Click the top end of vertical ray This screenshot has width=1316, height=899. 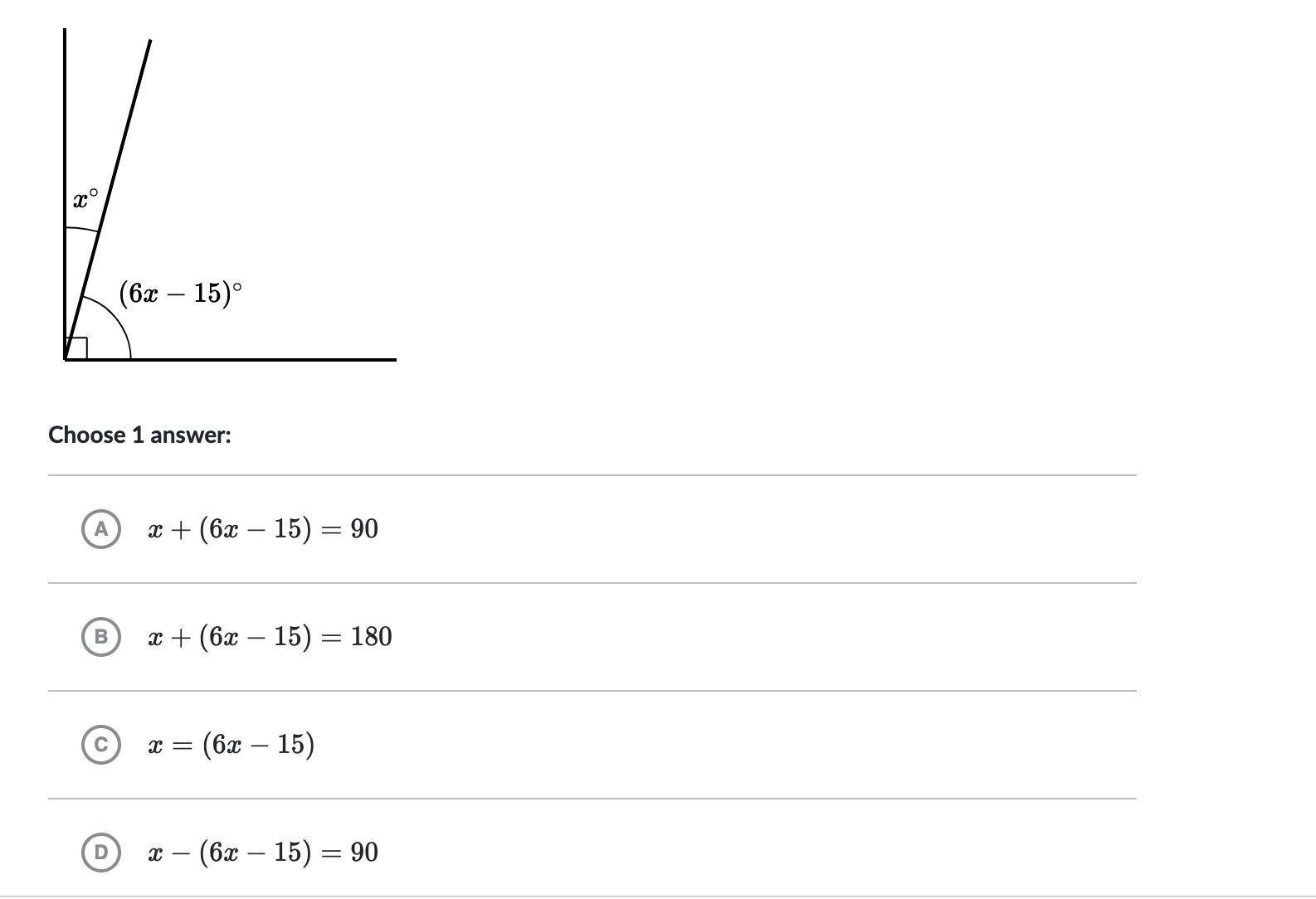click(x=65, y=31)
